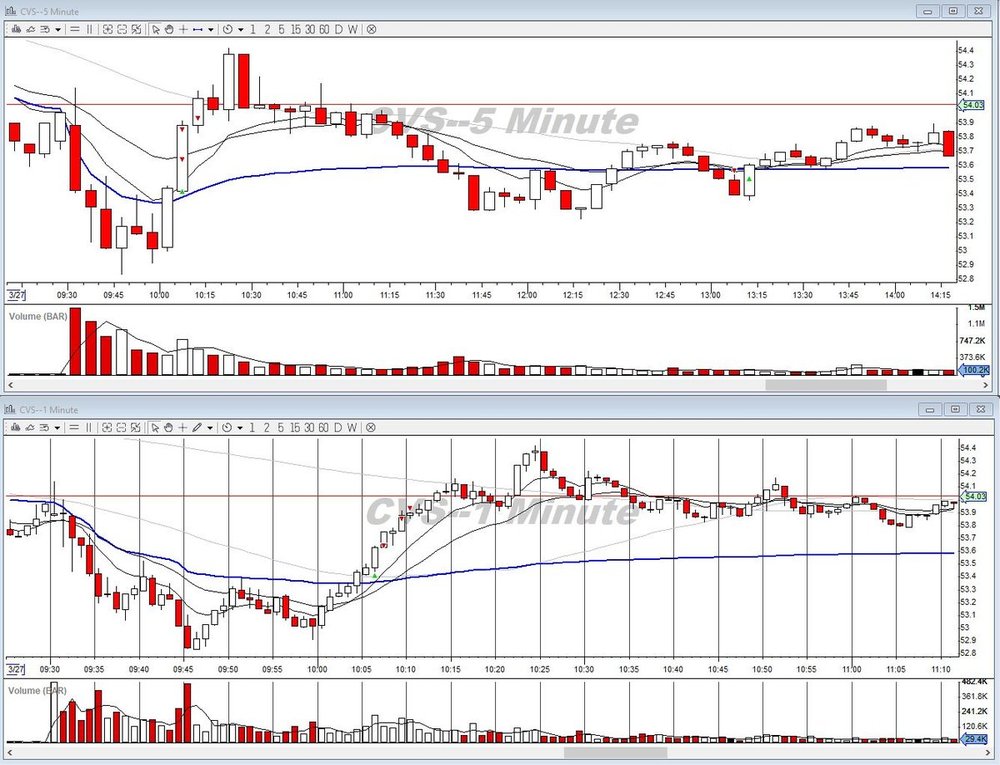Expand drawing tools dropdown in 5 Minute toolbar
Viewport: 1000px width, 765px height.
(210, 29)
